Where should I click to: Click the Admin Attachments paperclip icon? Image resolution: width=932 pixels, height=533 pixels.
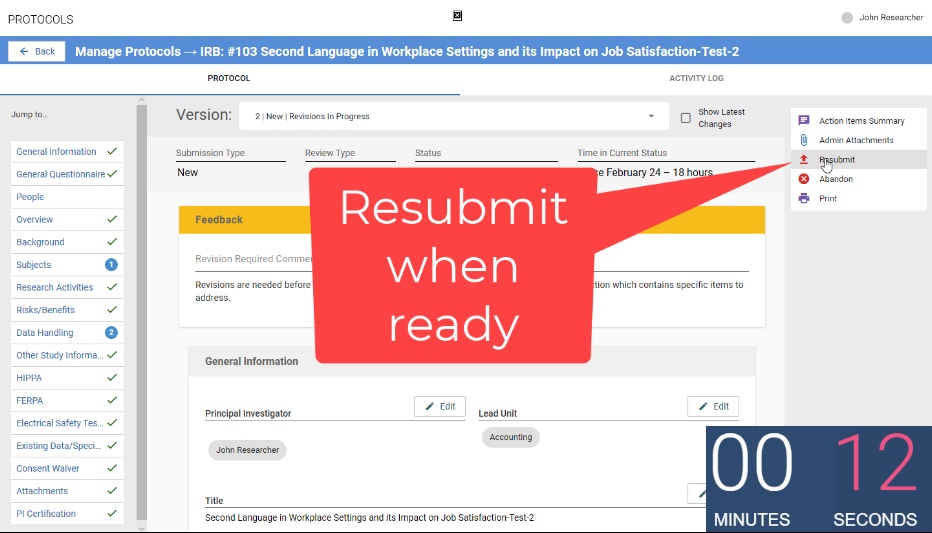pos(804,140)
